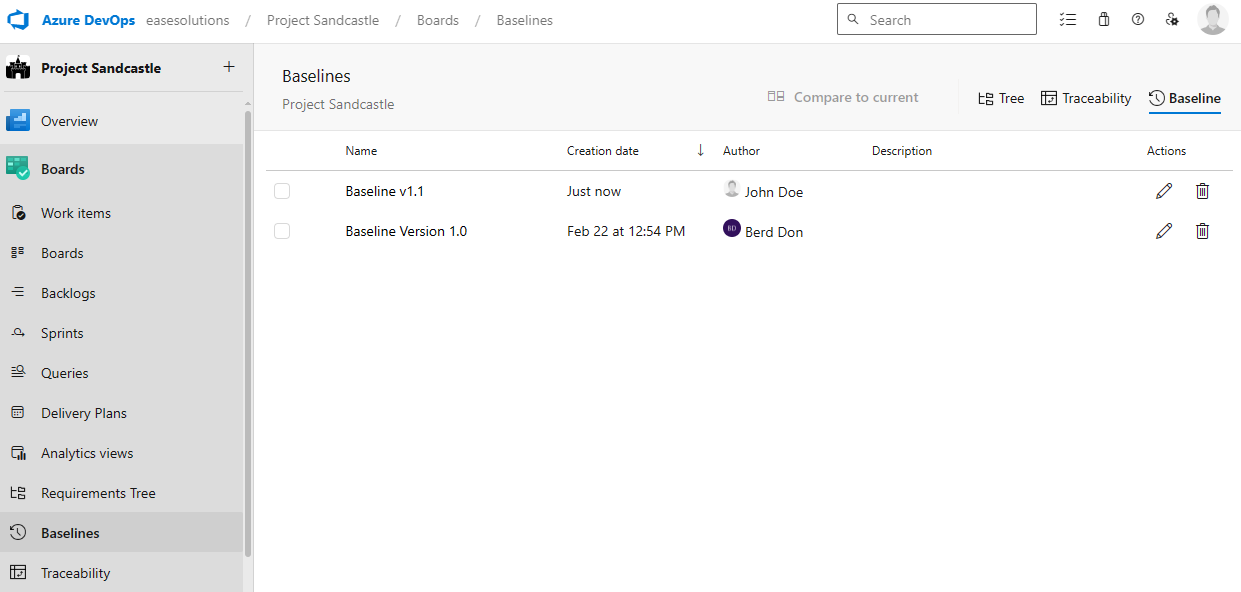The height and width of the screenshot is (592, 1241).
Task: Tick the checkbox for Baseline v1.1
Action: [282, 191]
